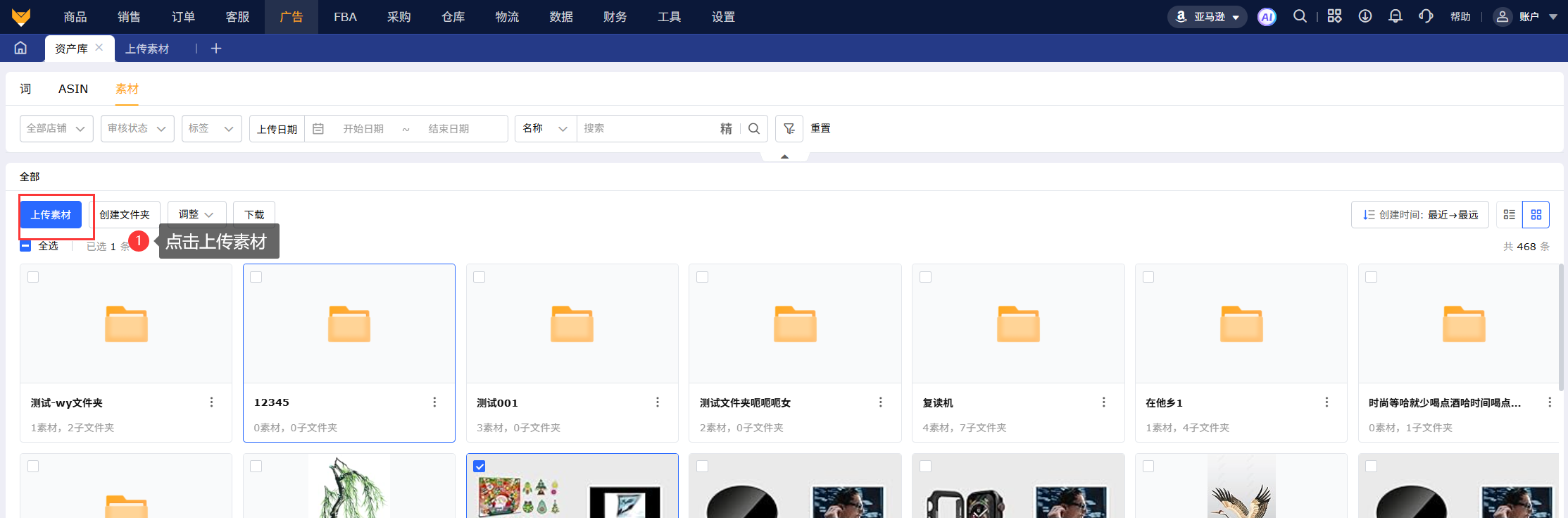
Task: Open the 审核状态 dropdown
Action: point(137,128)
